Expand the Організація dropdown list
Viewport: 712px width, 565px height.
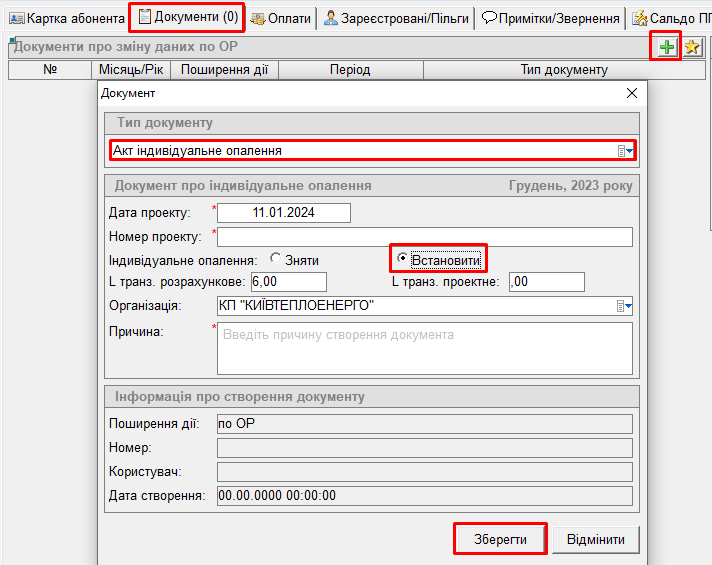tap(625, 306)
